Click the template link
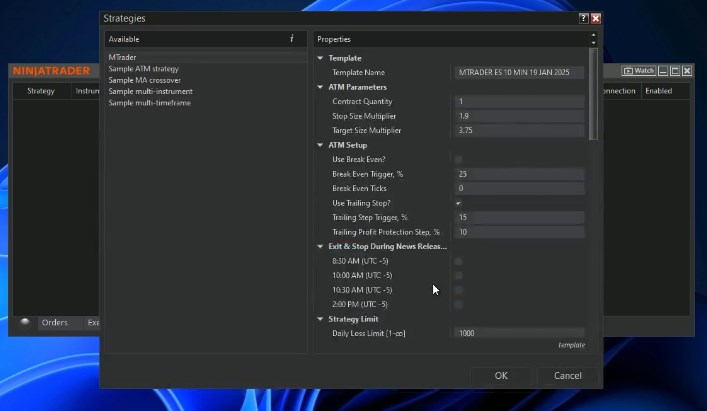 (570, 345)
